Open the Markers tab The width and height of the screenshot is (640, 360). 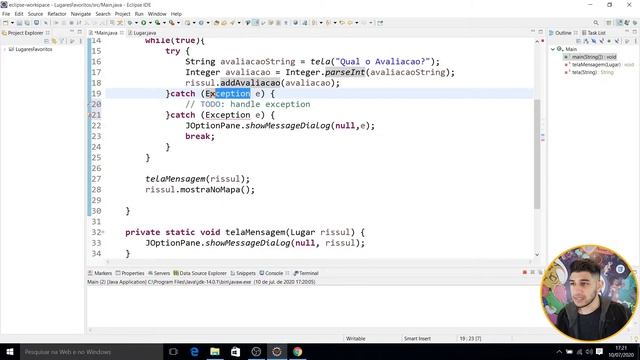(100, 273)
